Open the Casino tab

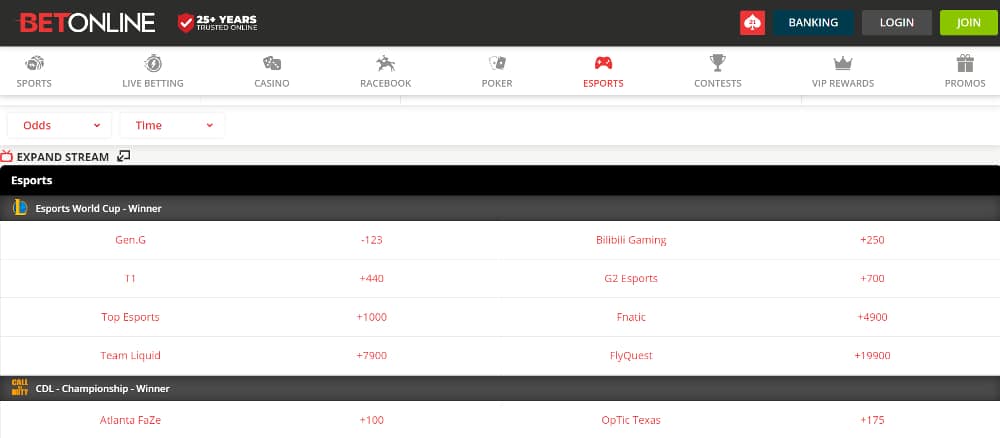(272, 83)
